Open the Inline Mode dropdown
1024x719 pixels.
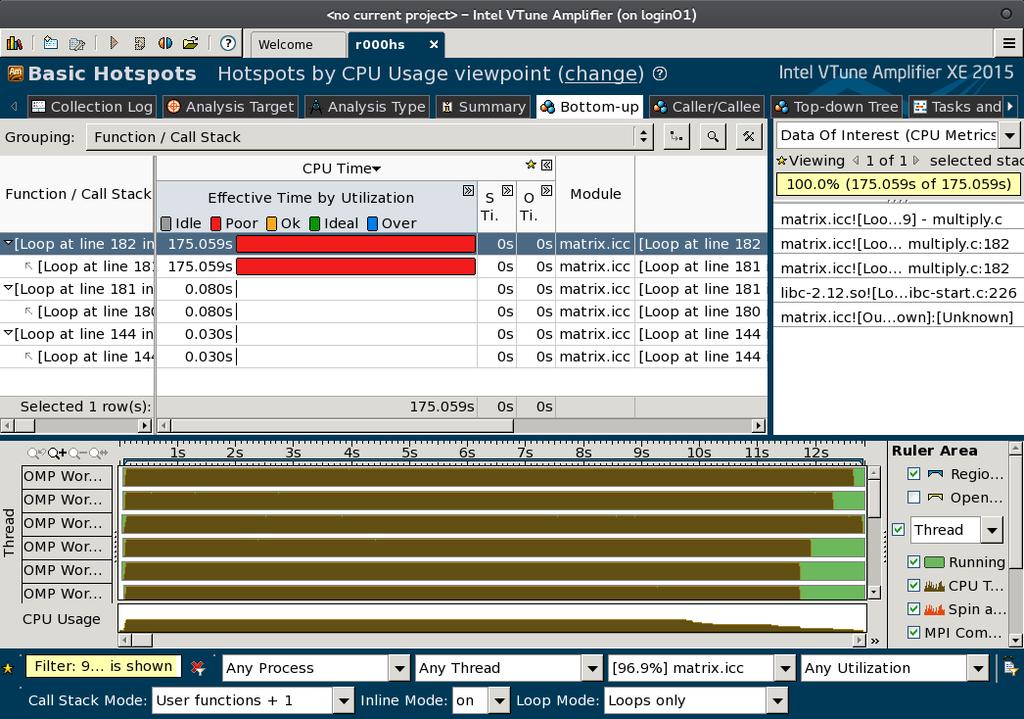pos(499,701)
